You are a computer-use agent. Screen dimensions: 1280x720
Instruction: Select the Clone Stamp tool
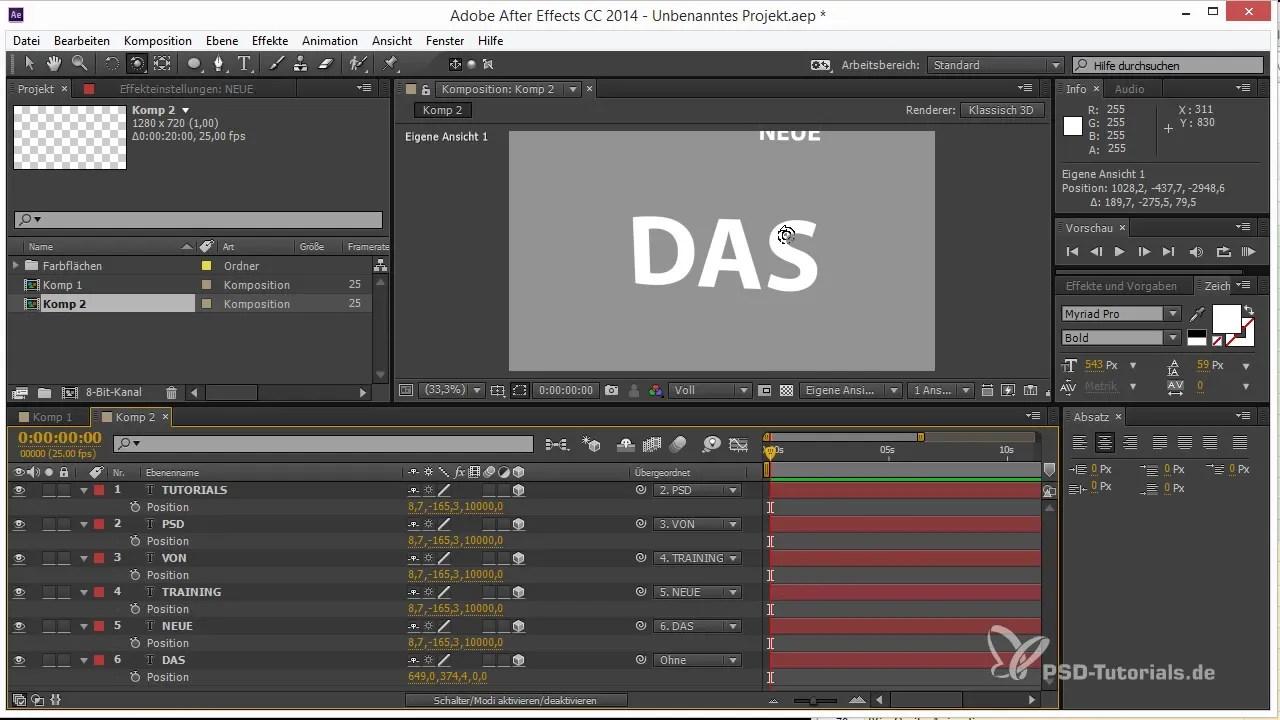pyautogui.click(x=301, y=64)
